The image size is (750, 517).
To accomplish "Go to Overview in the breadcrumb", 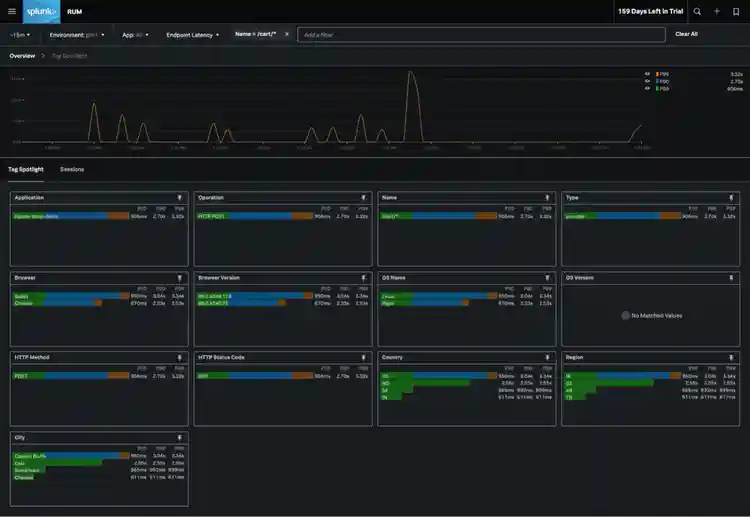I will click(x=22, y=56).
